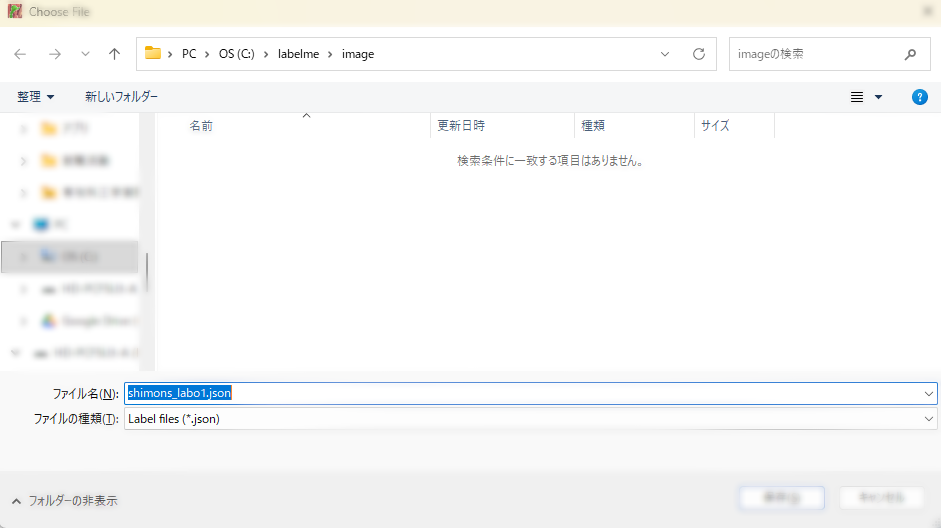
Task: Expand the address bar history dropdown
Action: point(665,54)
